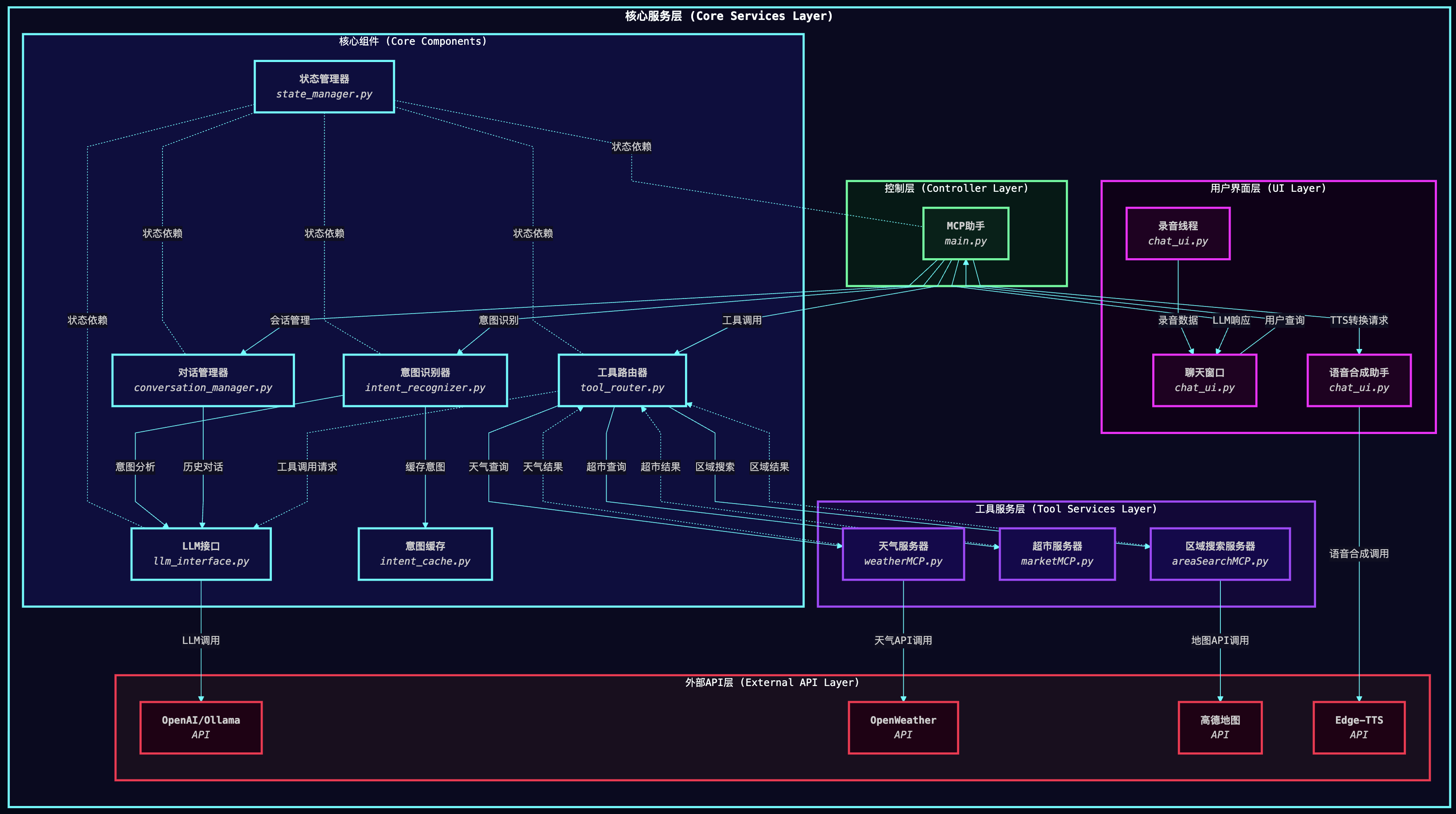Click the 工具服务层 (Tool Services Layer) title
This screenshot has height=814, width=1456.
pos(1066,509)
